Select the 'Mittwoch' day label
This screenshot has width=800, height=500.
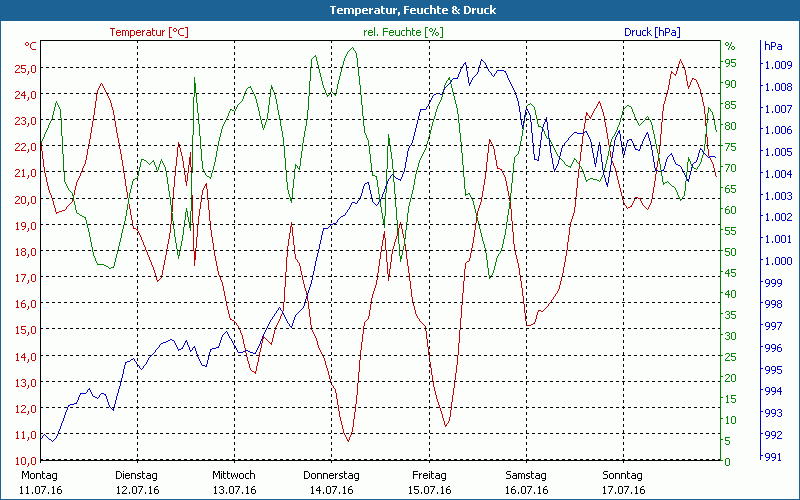coord(233,475)
